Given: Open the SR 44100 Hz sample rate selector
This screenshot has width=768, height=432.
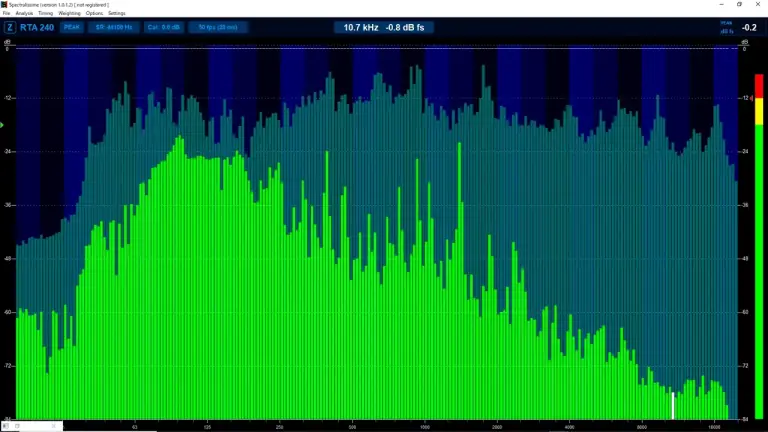Looking at the screenshot, I should point(114,27).
